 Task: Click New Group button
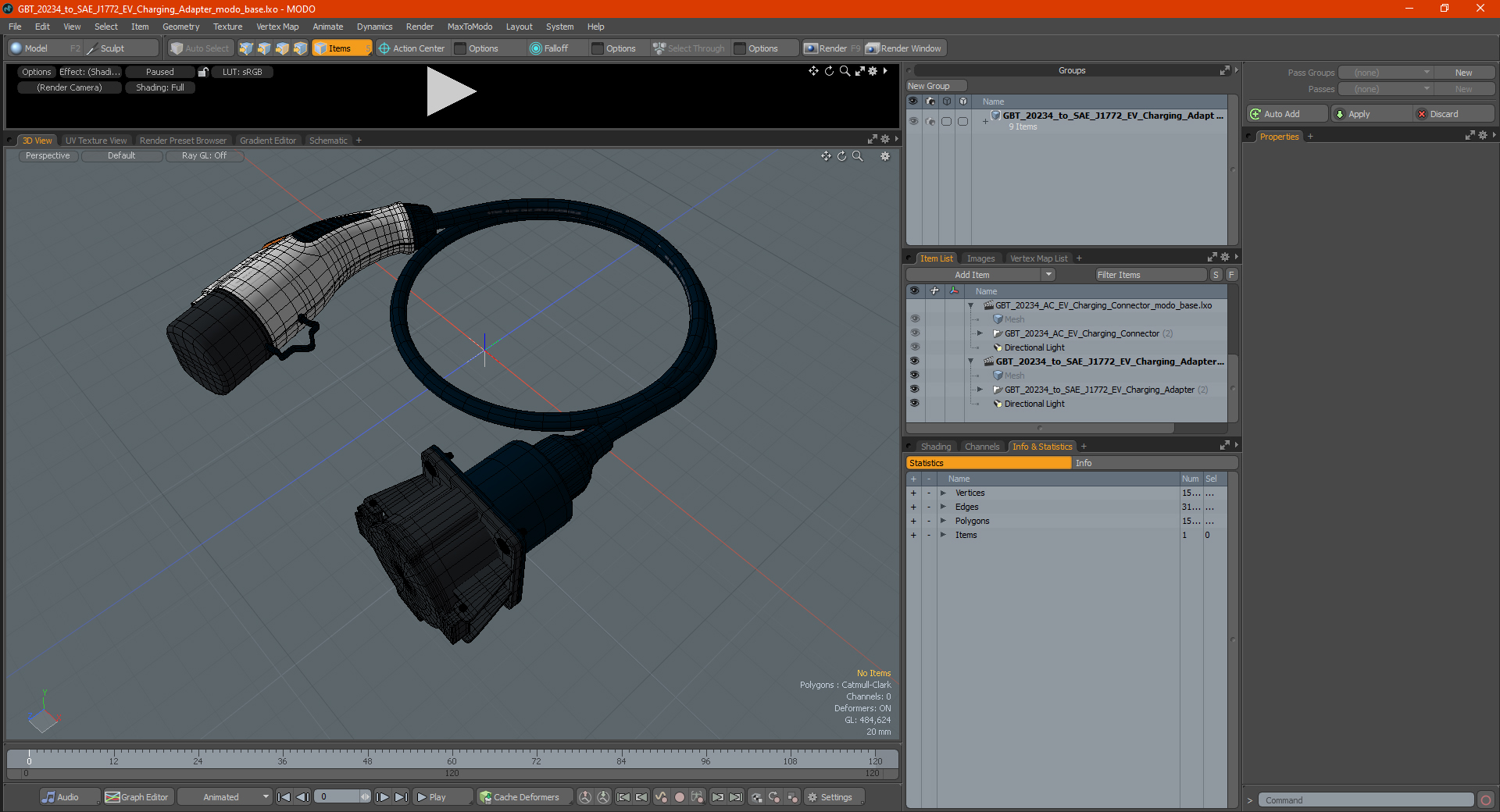click(x=937, y=86)
